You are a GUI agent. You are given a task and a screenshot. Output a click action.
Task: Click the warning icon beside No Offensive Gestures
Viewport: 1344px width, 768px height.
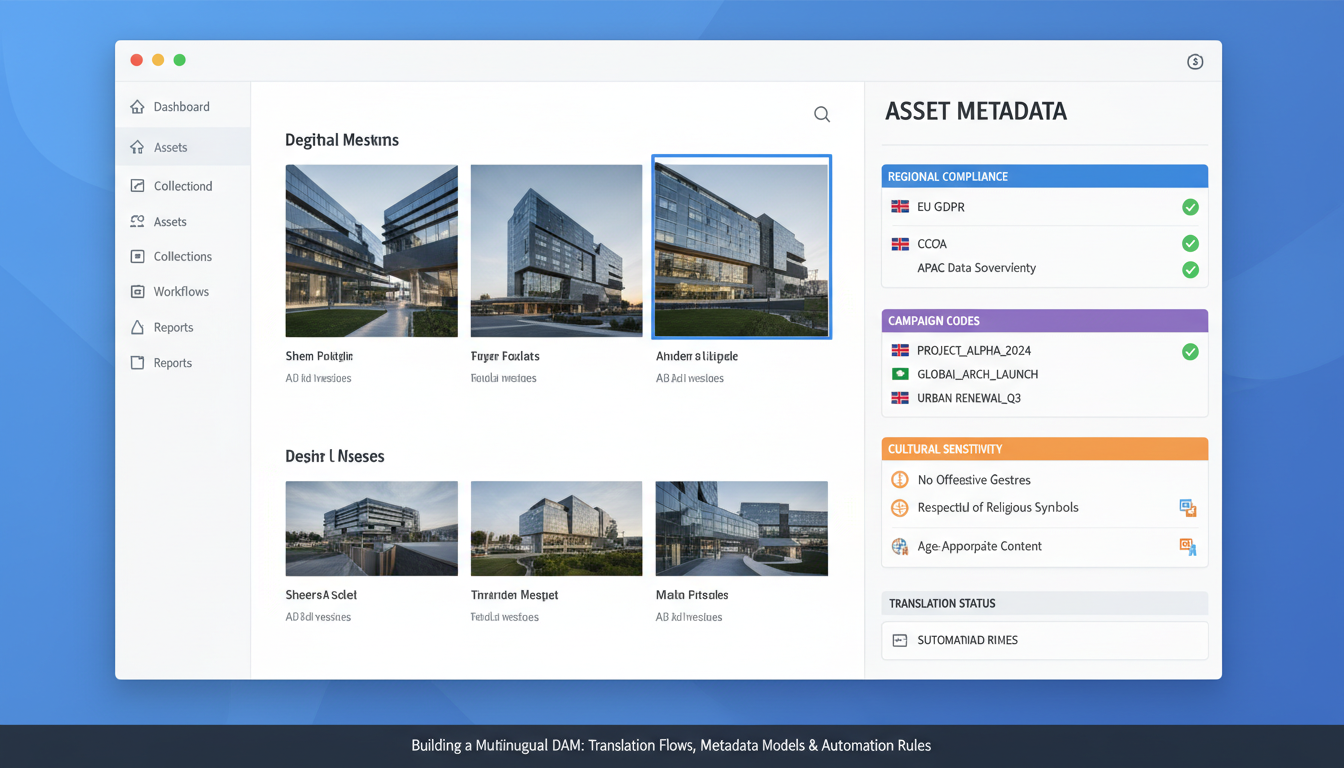898,480
